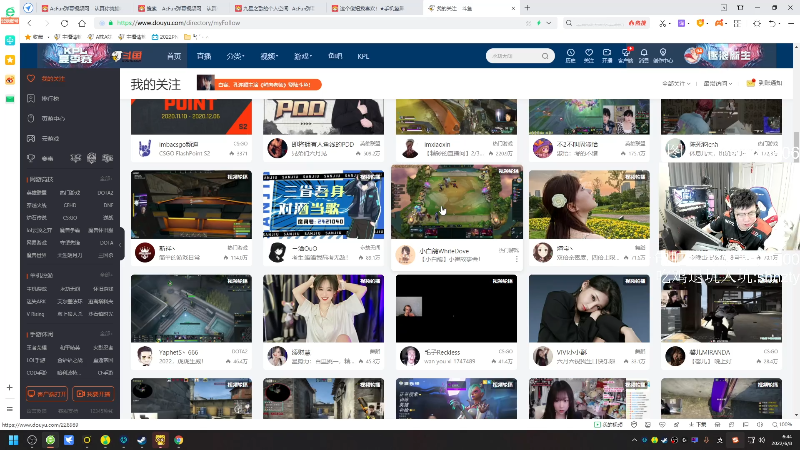This screenshot has height=450, width=800.
Task: Click three-dot menu on hovered stream card
Action: (x=516, y=259)
